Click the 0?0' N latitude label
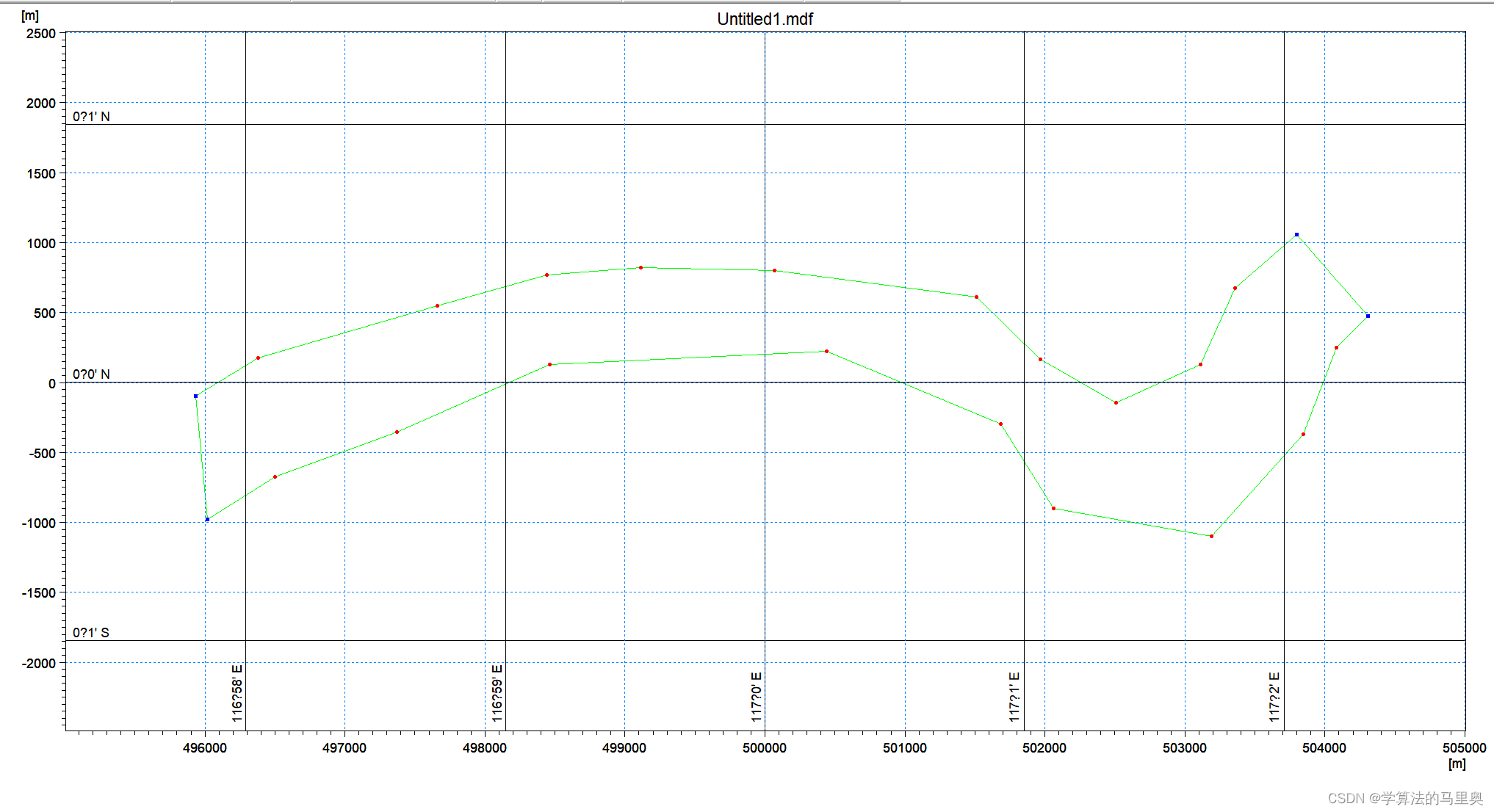Viewport: 1494px width, 812px height. click(x=91, y=374)
